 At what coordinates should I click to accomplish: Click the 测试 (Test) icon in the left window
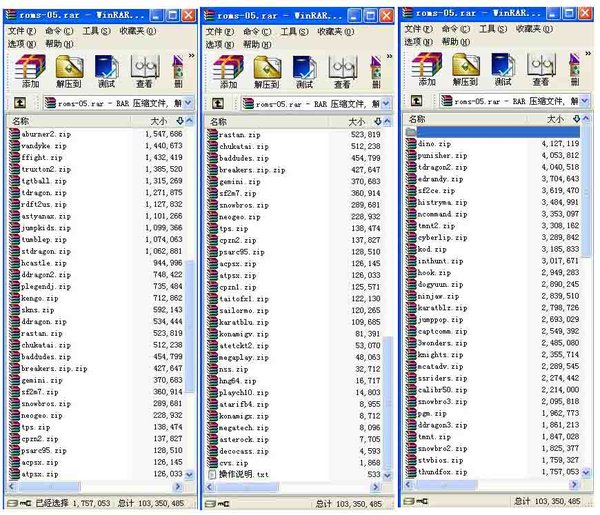106,71
